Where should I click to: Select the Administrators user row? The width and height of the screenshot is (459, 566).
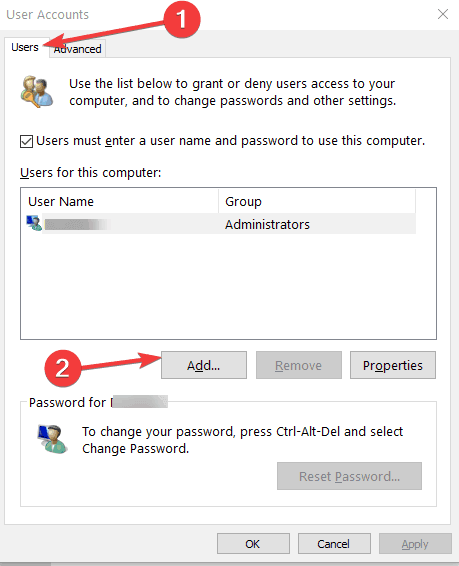tap(222, 224)
